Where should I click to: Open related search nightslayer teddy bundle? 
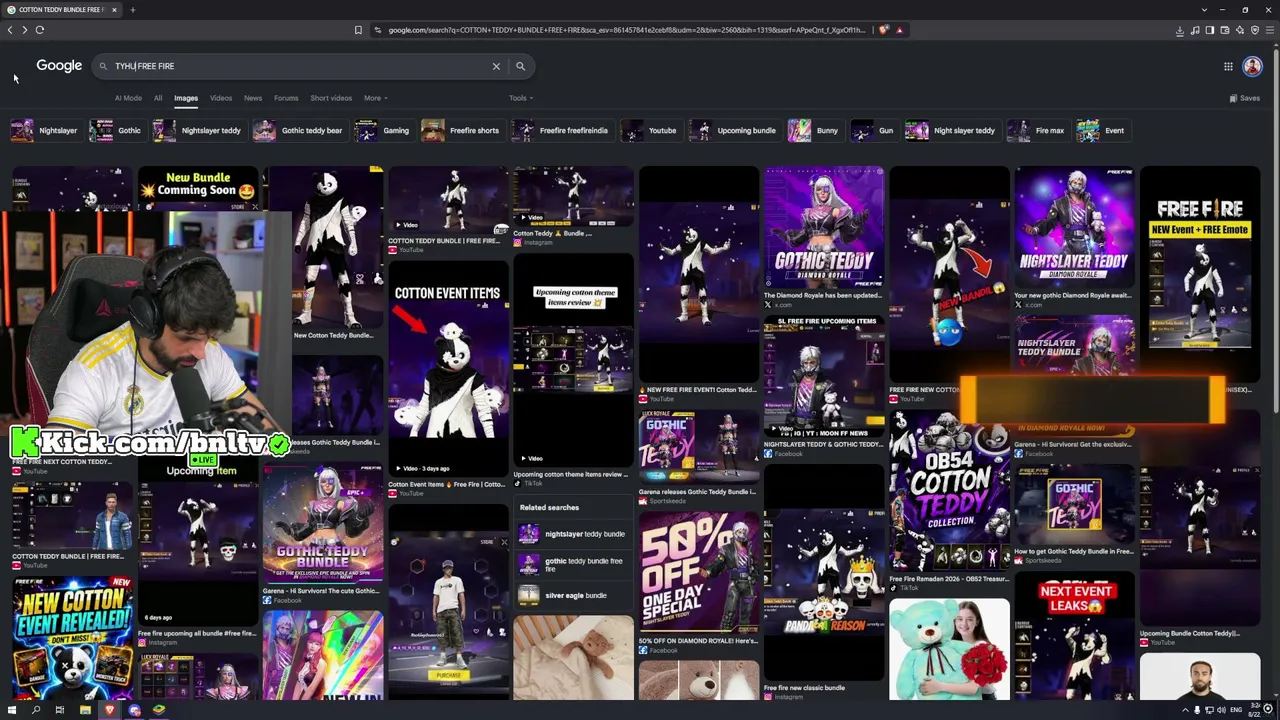click(x=572, y=534)
